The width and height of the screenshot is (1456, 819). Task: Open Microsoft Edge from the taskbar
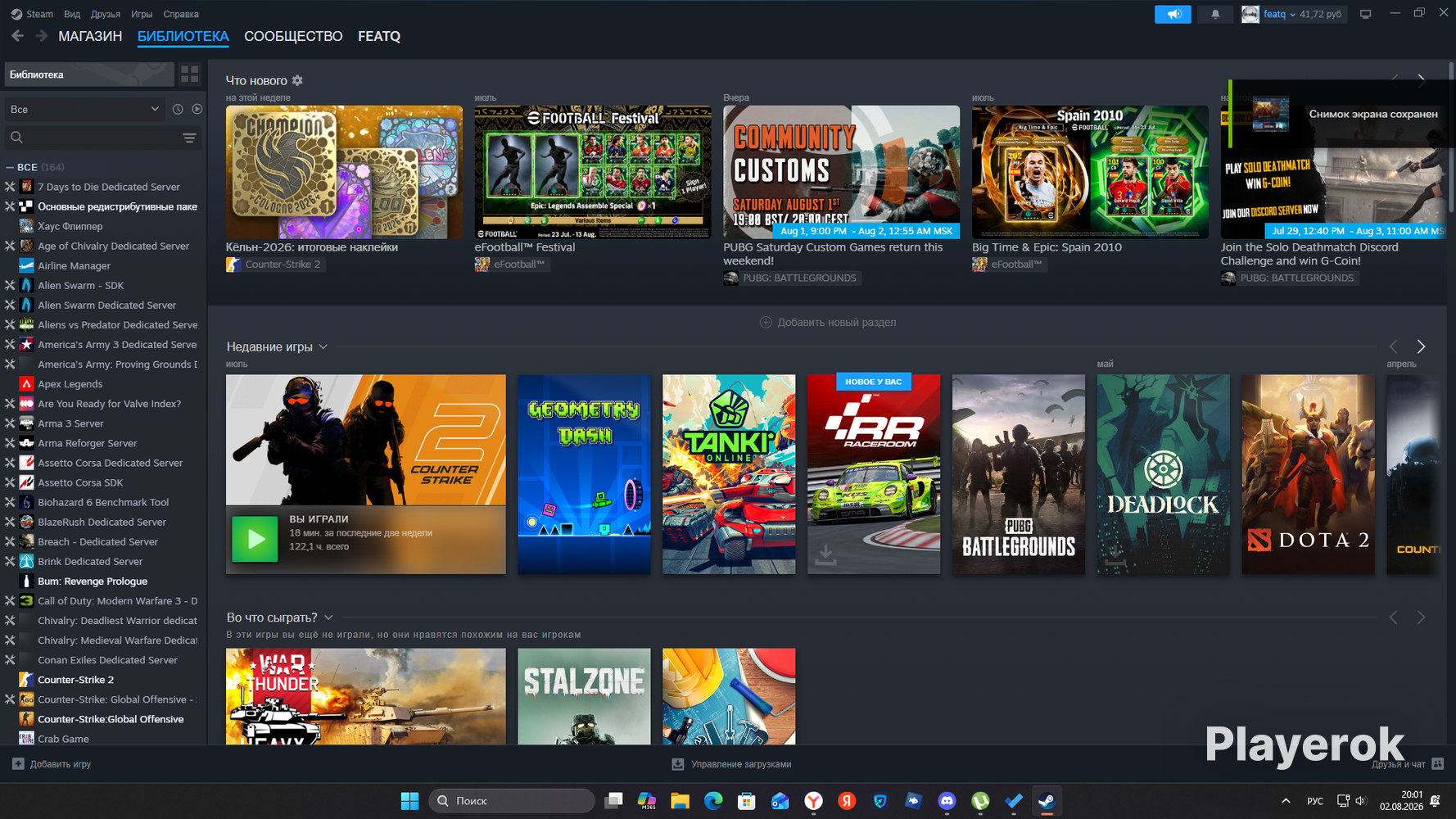(x=713, y=801)
